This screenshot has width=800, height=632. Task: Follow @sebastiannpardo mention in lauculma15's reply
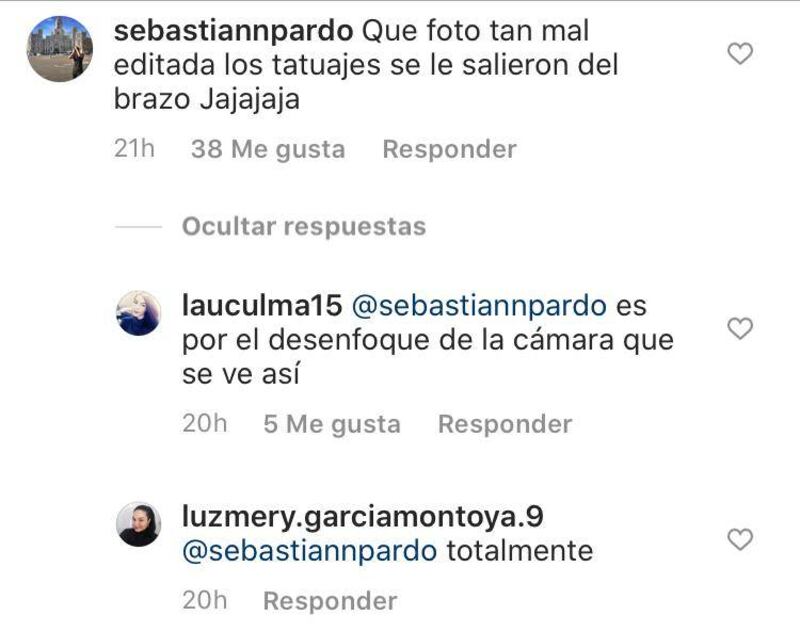[479, 307]
